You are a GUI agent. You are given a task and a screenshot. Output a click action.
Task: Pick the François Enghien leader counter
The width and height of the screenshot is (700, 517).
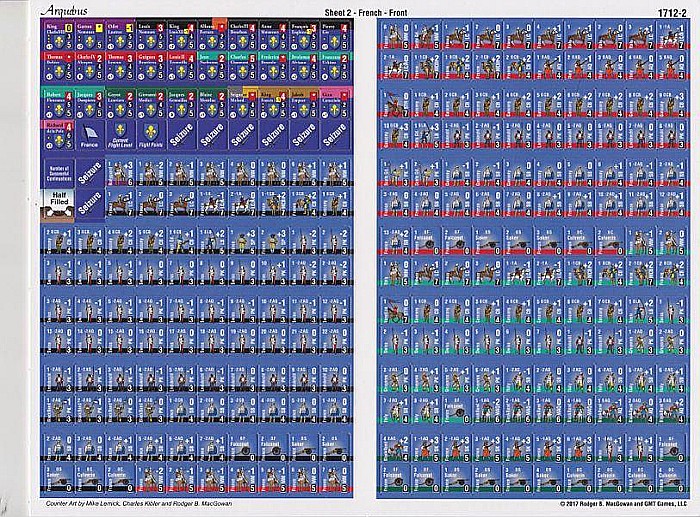click(x=304, y=35)
